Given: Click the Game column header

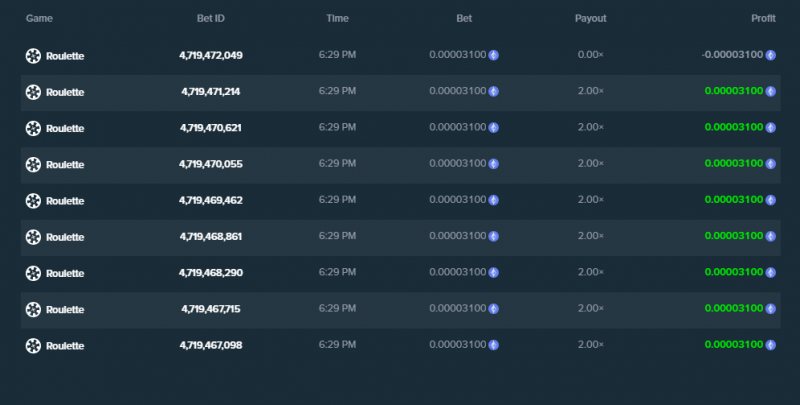Looking at the screenshot, I should tap(39, 18).
